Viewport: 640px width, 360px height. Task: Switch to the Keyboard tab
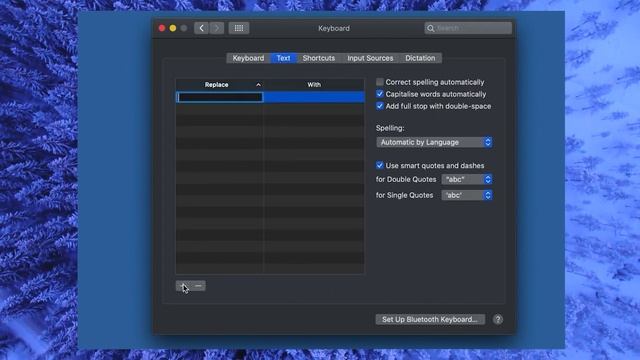248,58
